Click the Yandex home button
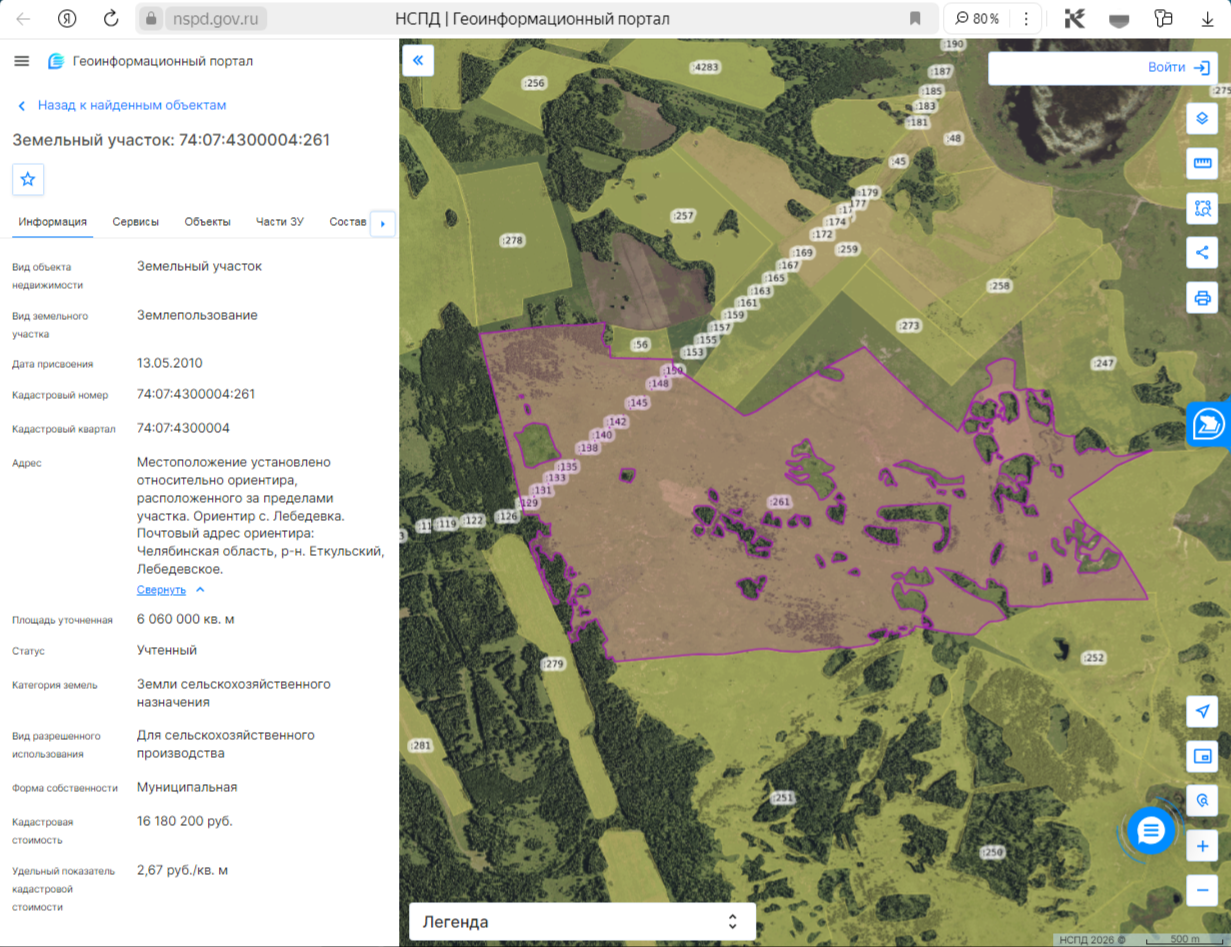Screen dimensions: 1231x947 [67, 19]
